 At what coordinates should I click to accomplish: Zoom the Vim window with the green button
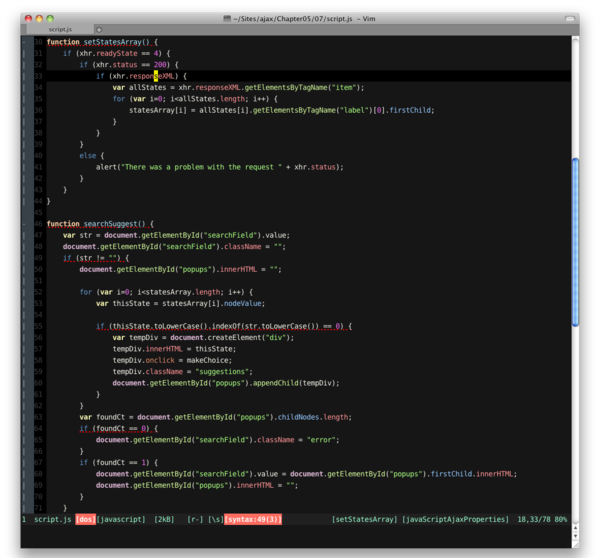coord(50,18)
